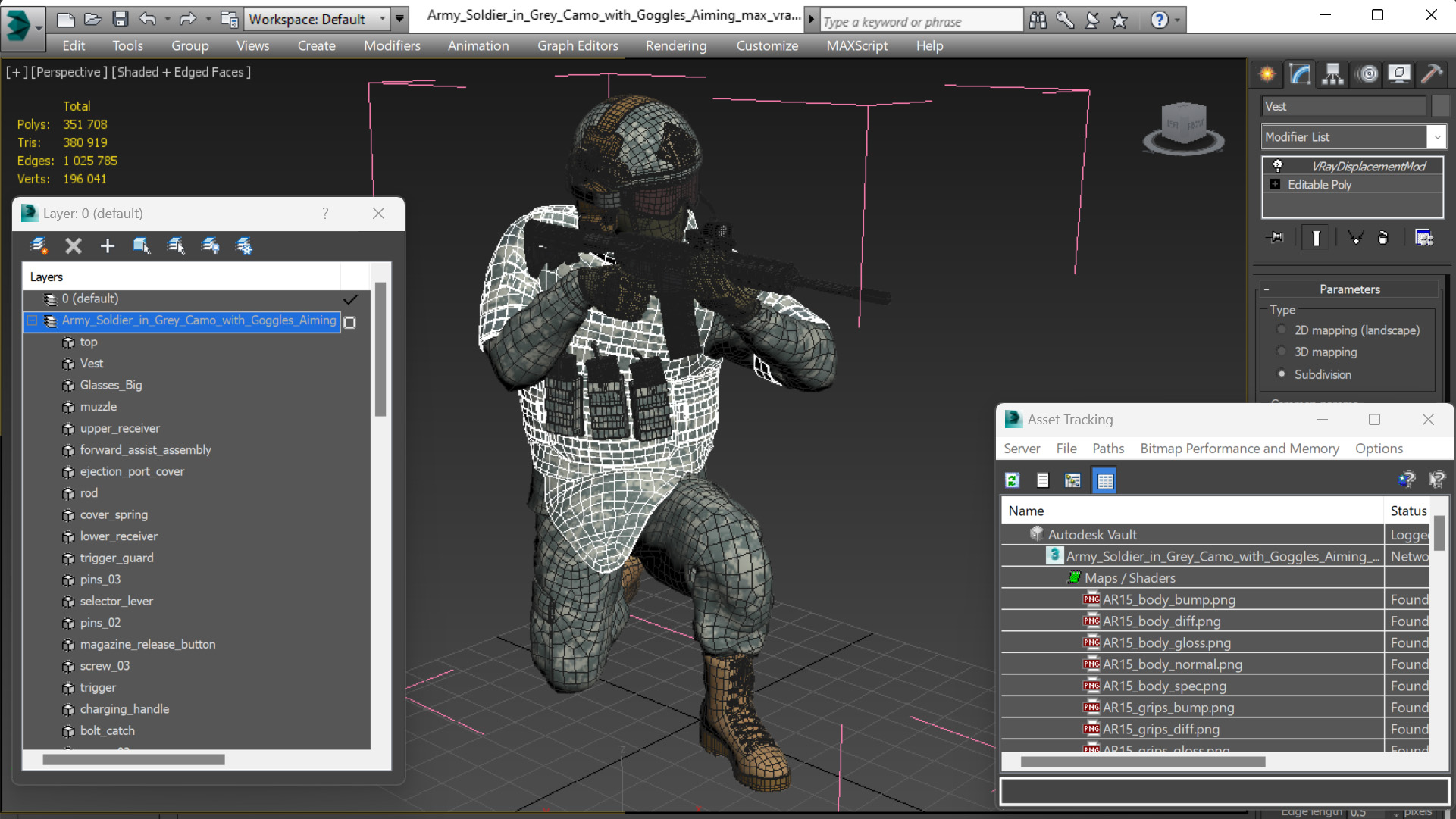Open undo history dropdown arrow

pyautogui.click(x=168, y=19)
